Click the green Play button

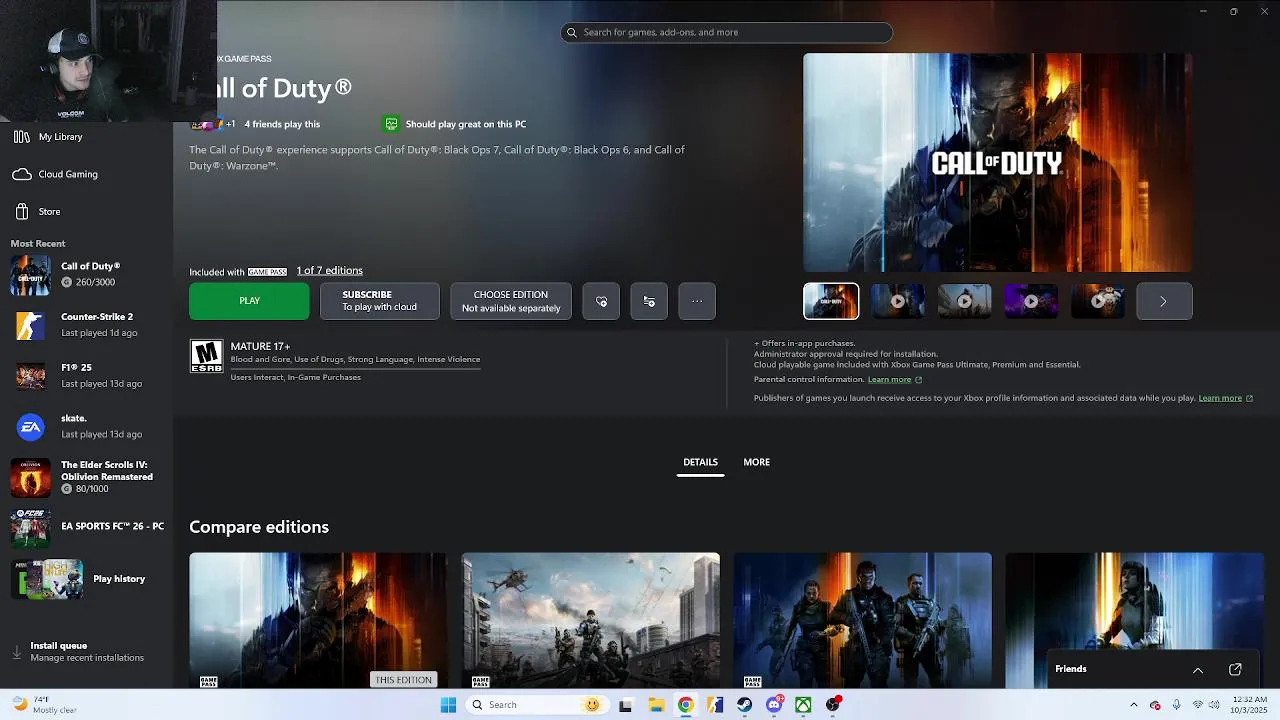pos(249,301)
